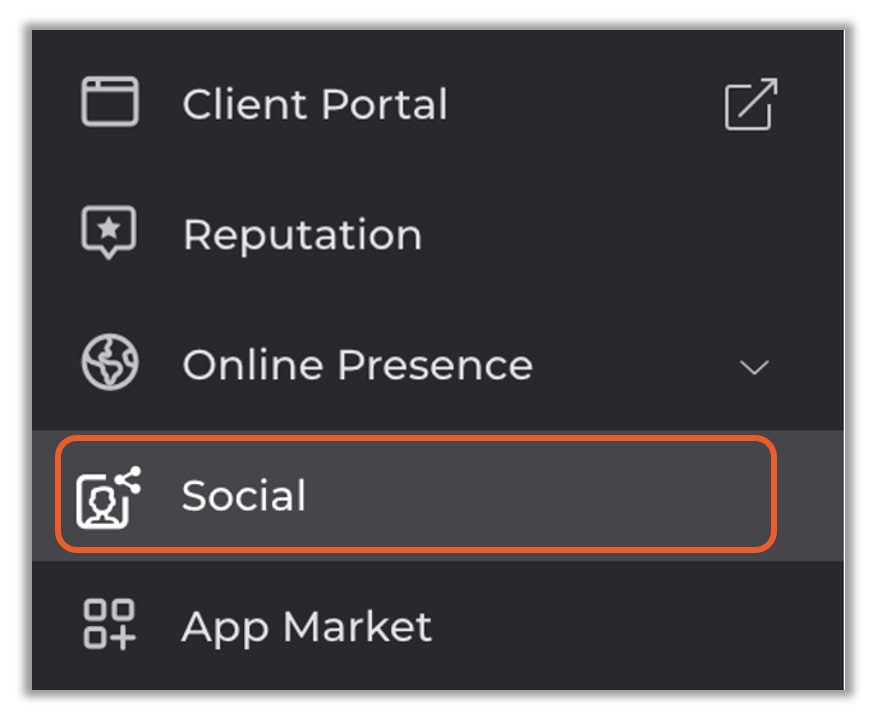
Task: Go to App Market text label
Action: click(x=307, y=627)
